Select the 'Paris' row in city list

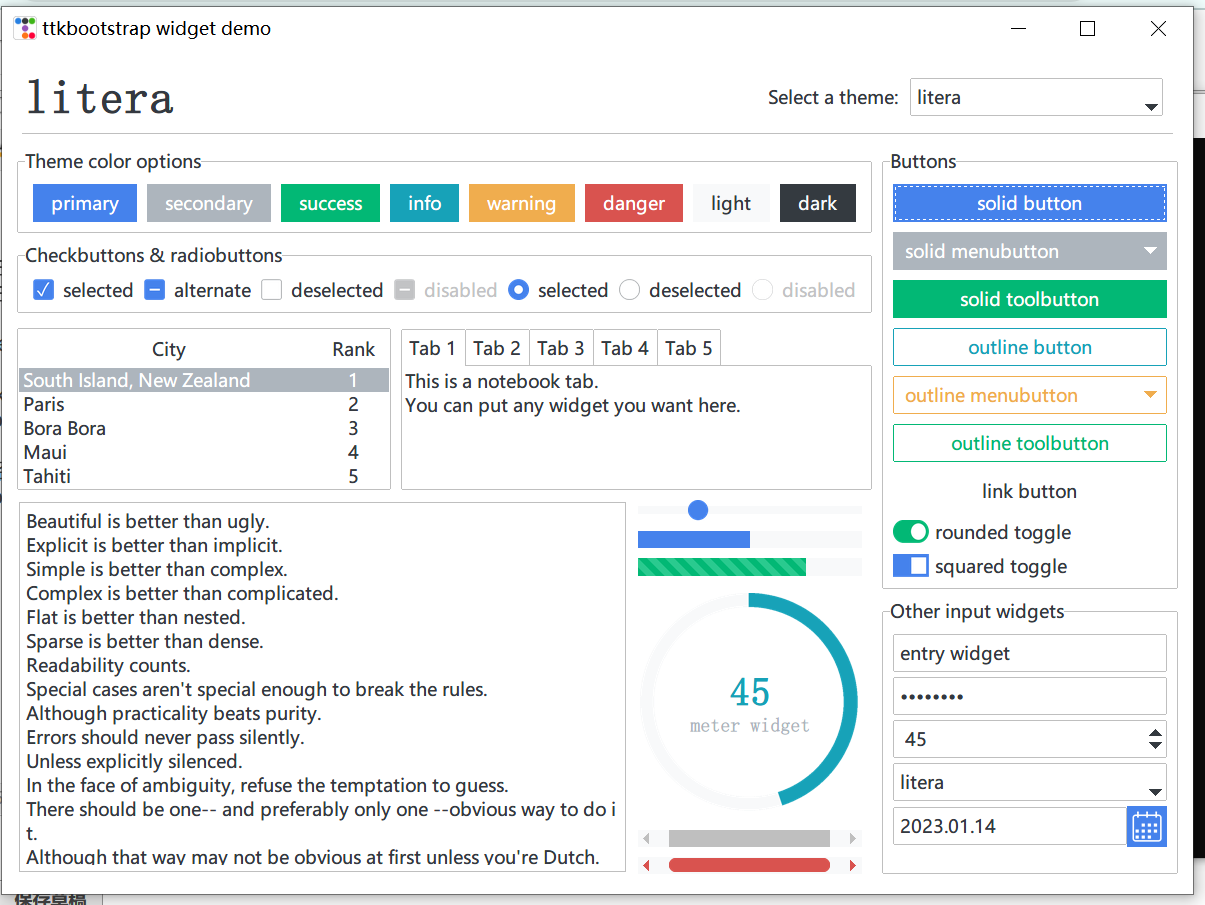coord(204,404)
